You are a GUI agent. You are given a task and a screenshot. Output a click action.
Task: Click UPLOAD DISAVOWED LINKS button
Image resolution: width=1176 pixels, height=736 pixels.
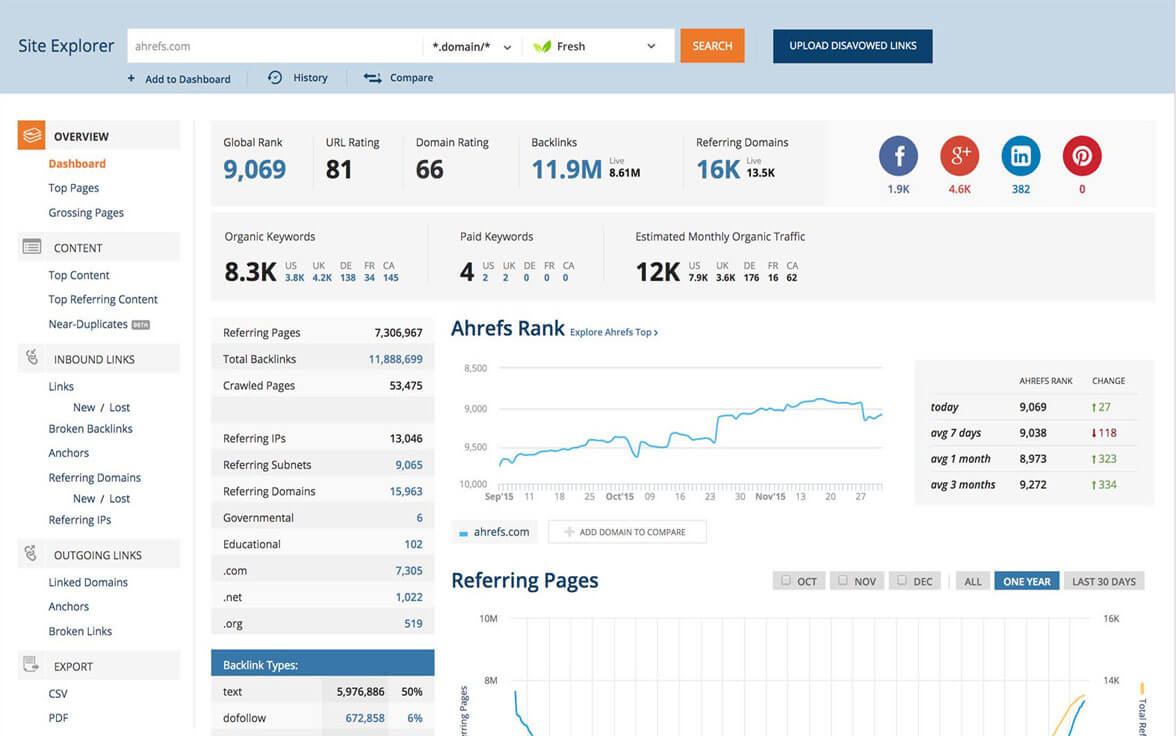click(852, 46)
